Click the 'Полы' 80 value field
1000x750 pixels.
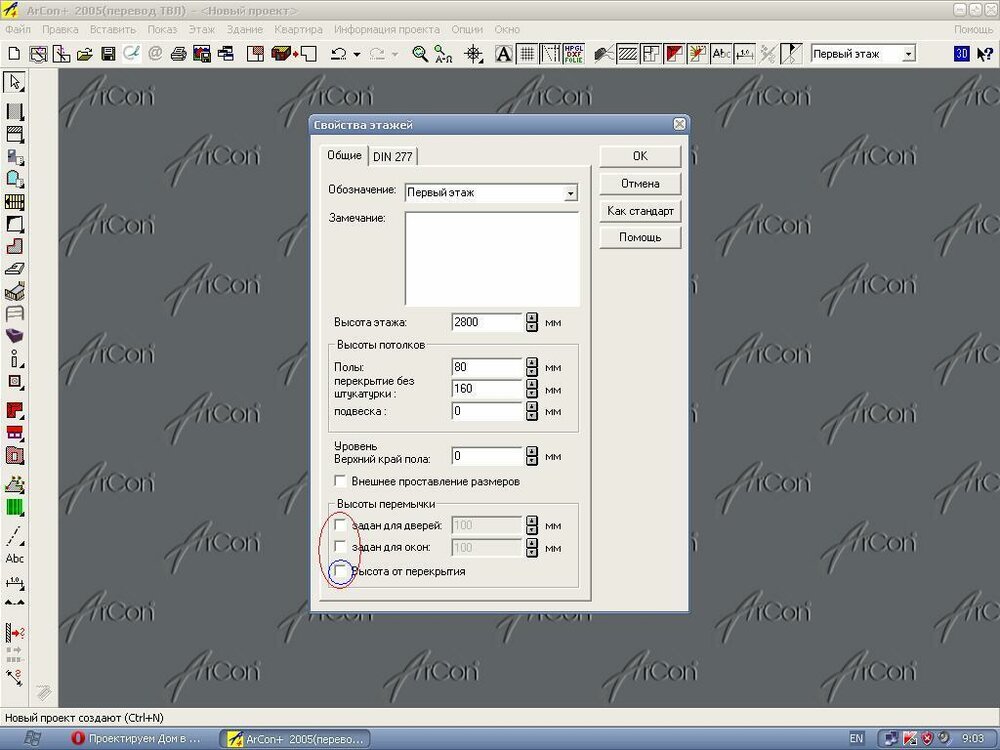(x=487, y=367)
